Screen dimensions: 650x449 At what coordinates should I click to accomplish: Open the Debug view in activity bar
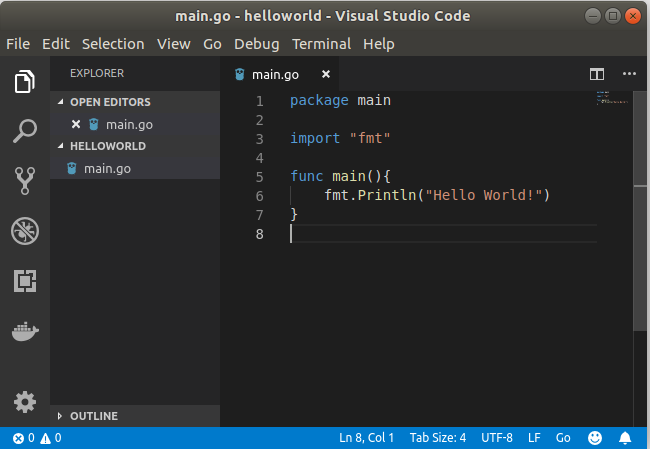[x=25, y=231]
